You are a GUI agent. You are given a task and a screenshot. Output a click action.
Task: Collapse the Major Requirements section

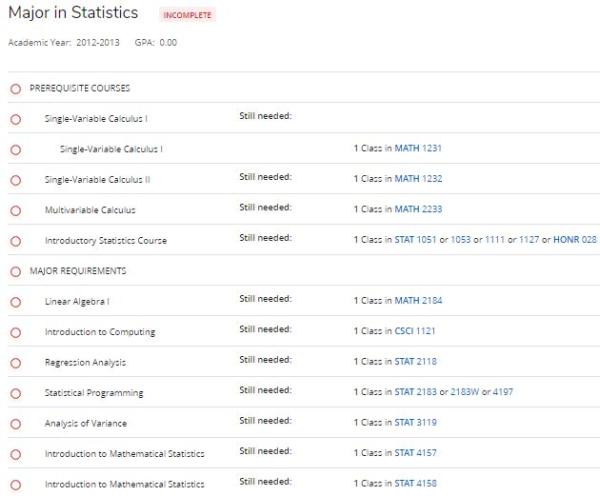tap(77, 271)
